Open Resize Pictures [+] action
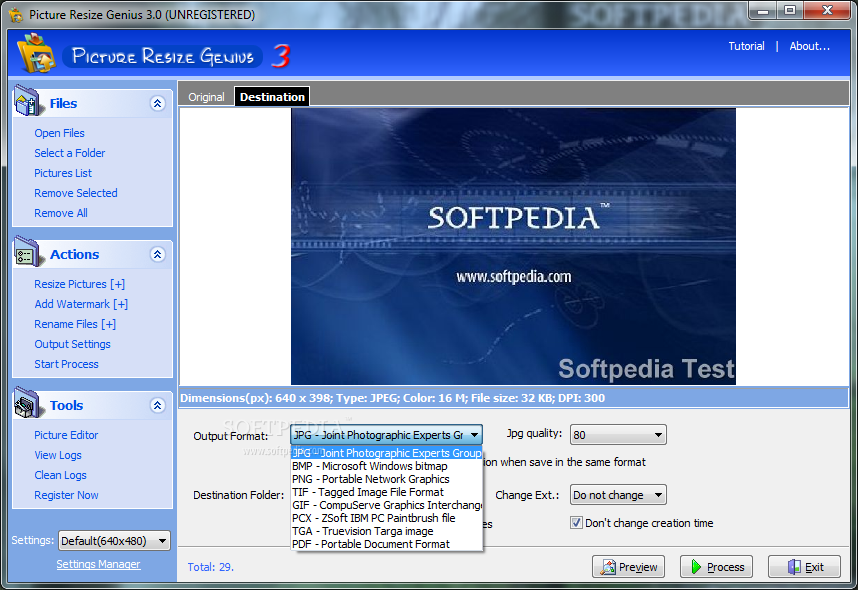Screen dimensions: 858x590 79,285
